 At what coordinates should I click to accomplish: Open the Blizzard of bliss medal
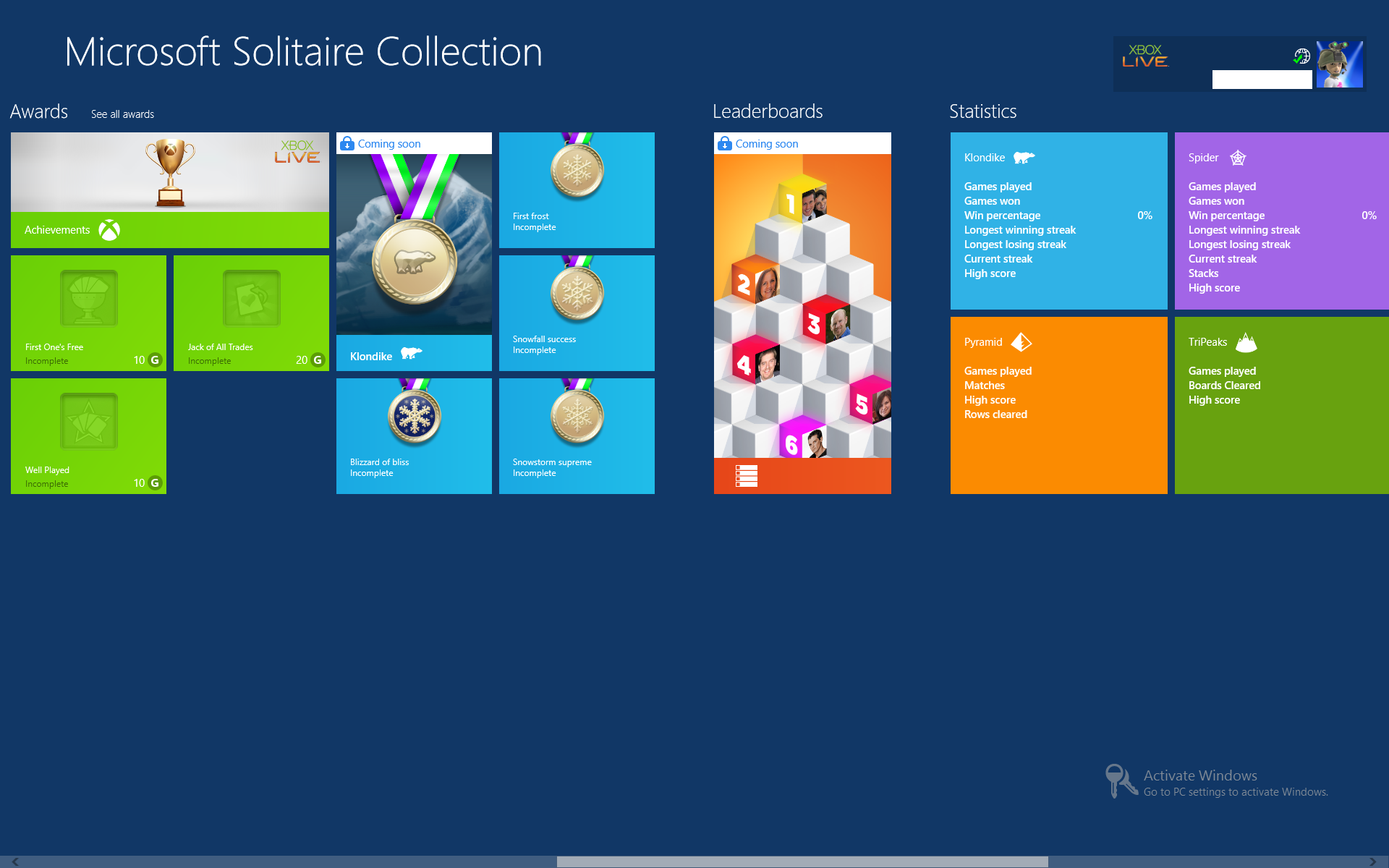coord(414,436)
